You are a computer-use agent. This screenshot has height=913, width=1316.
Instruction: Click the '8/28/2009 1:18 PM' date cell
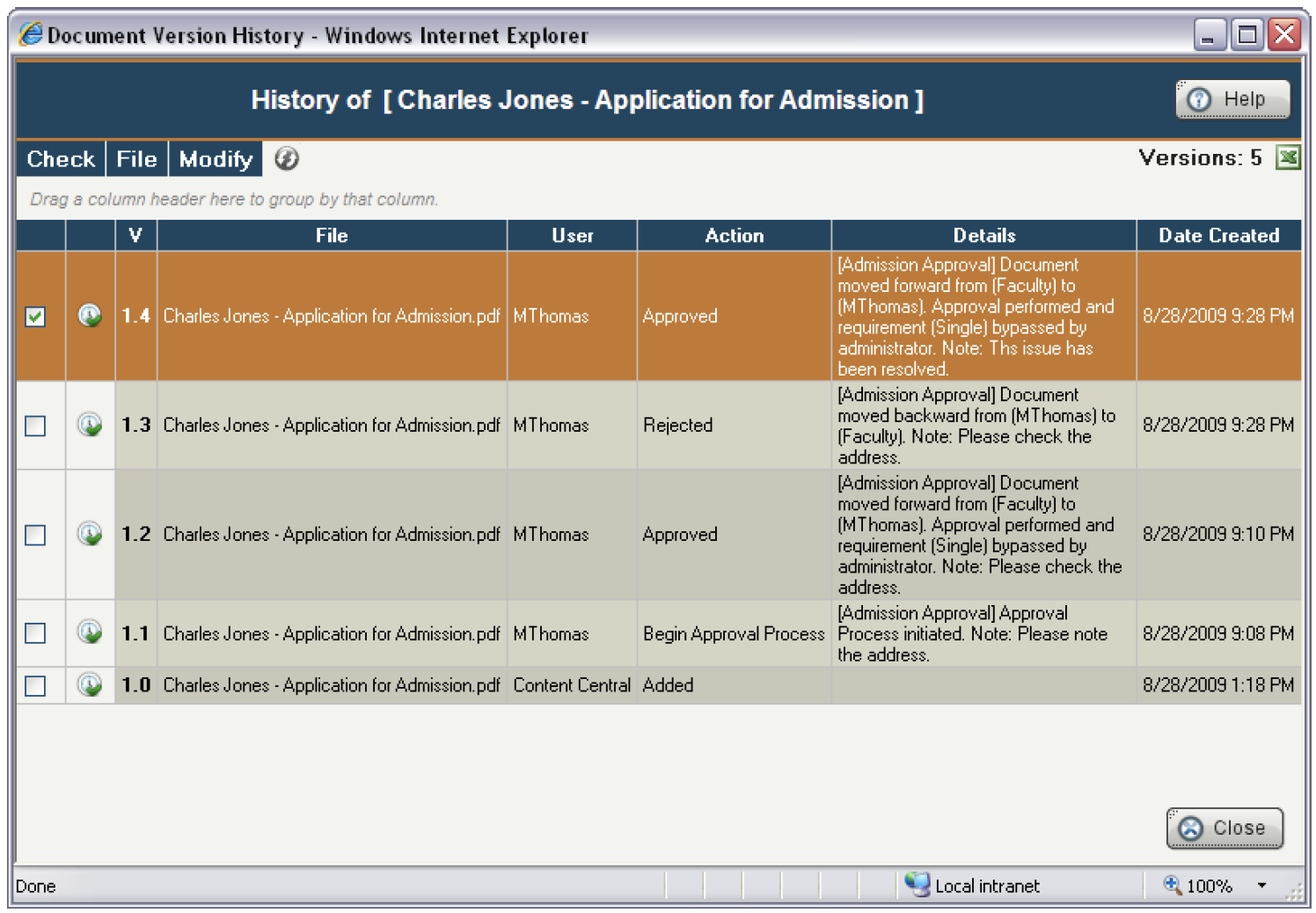(1218, 684)
